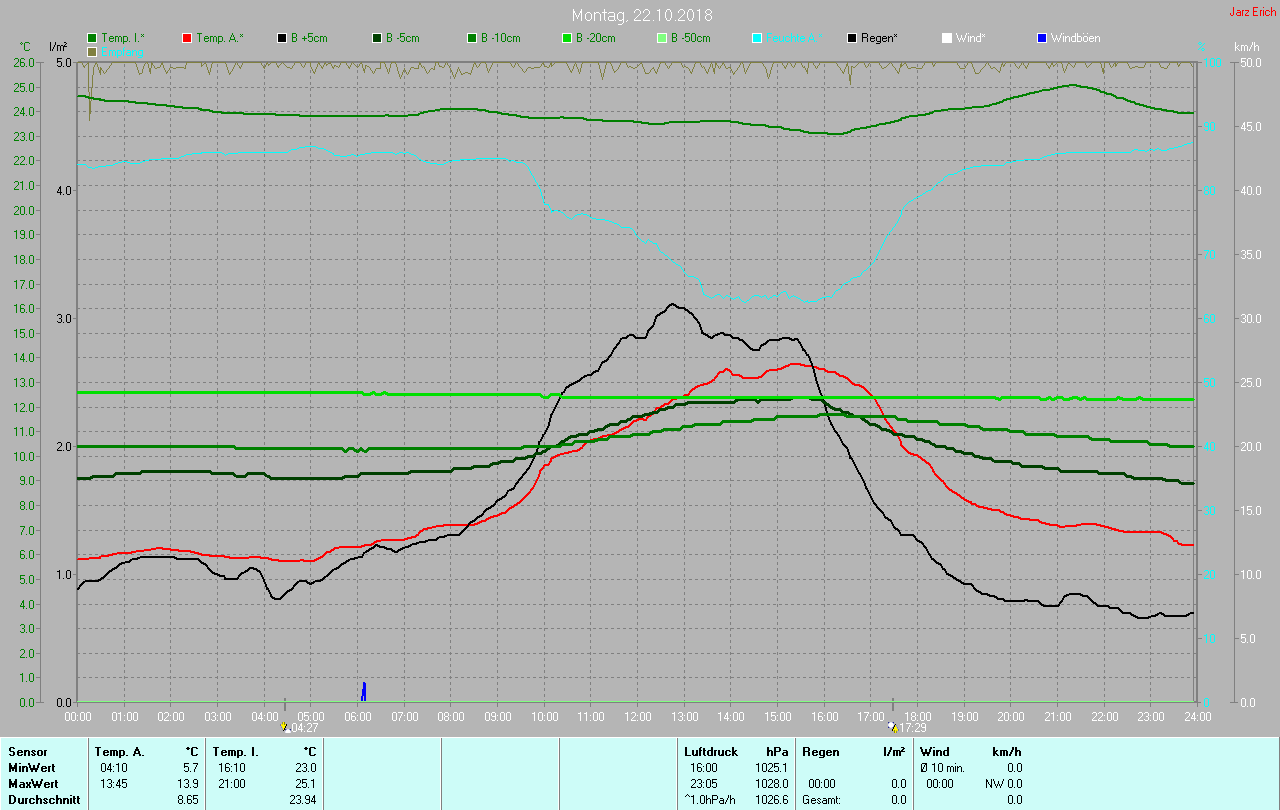Image resolution: width=1280 pixels, height=810 pixels.
Task: Click the 'Wind*' legend label
Action: [970, 38]
